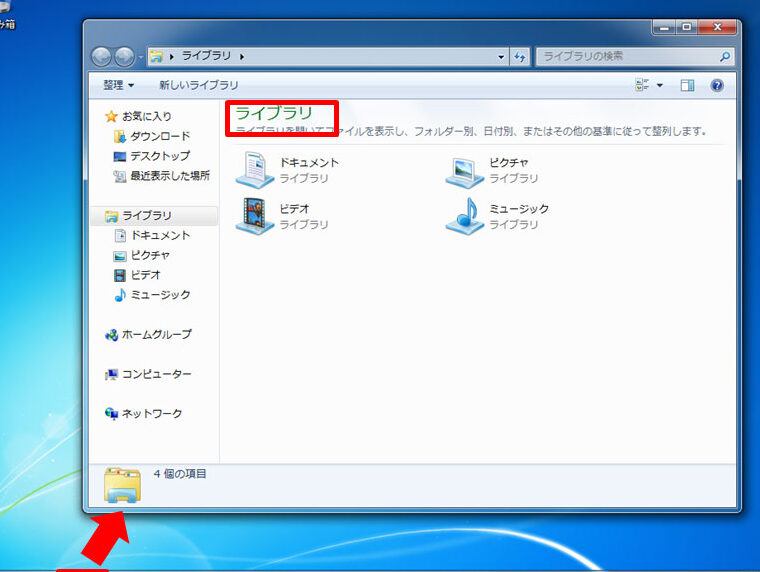Select ダウンロード in the favorites list
This screenshot has height=572, width=760.
click(x=159, y=136)
